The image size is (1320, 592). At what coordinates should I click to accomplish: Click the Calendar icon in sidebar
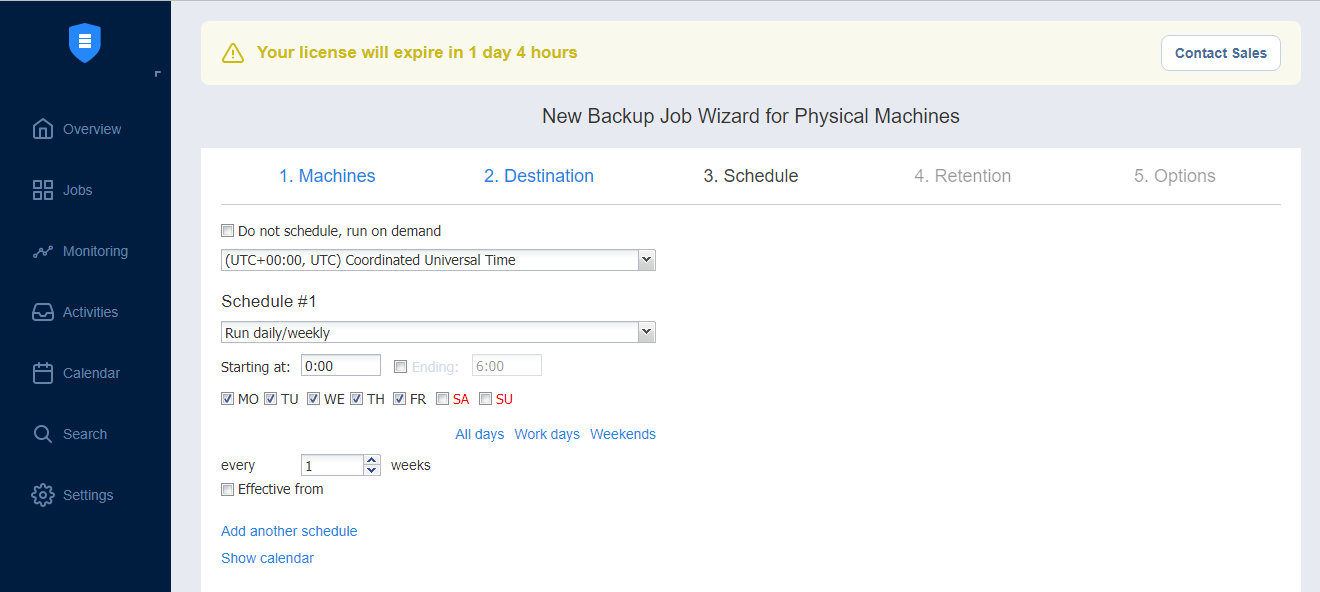(x=43, y=373)
